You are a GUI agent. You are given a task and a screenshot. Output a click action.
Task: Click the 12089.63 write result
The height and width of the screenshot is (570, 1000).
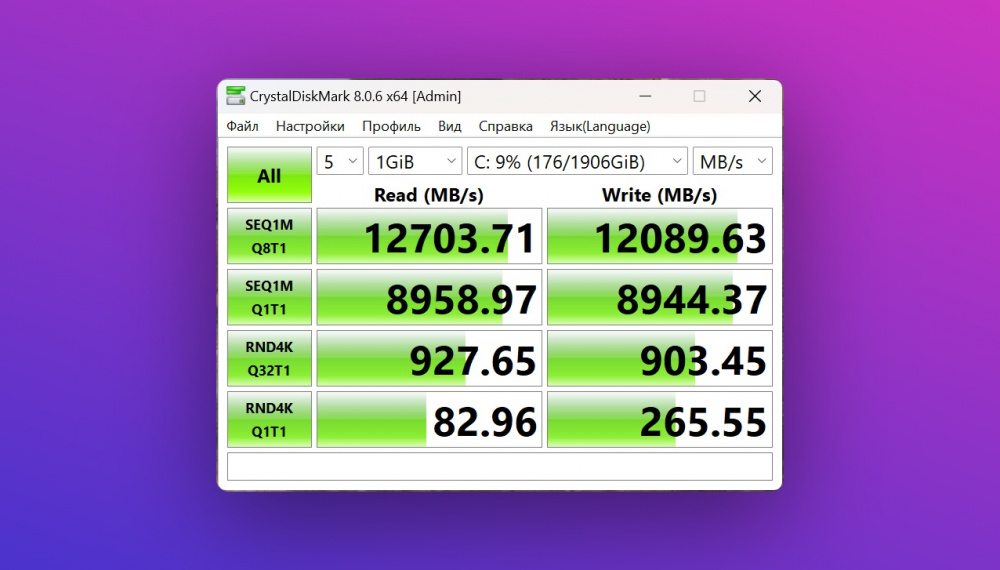pos(659,236)
